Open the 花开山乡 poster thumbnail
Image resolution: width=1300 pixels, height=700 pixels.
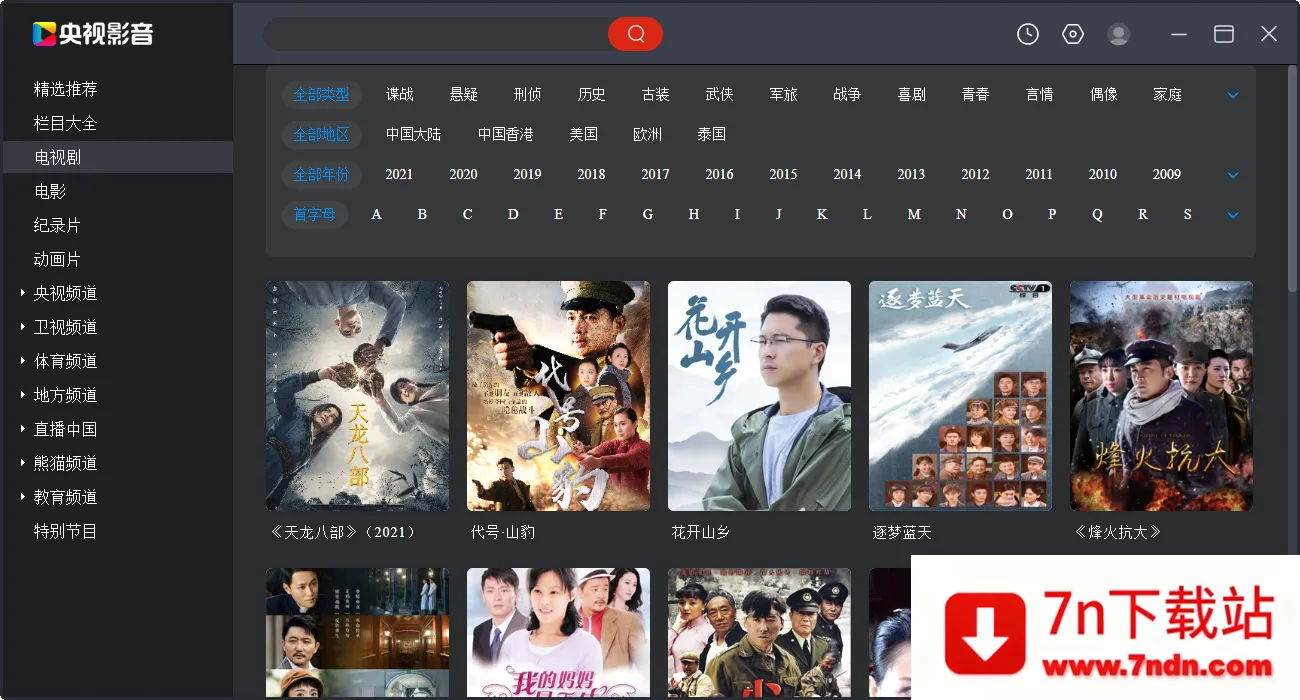[759, 396]
